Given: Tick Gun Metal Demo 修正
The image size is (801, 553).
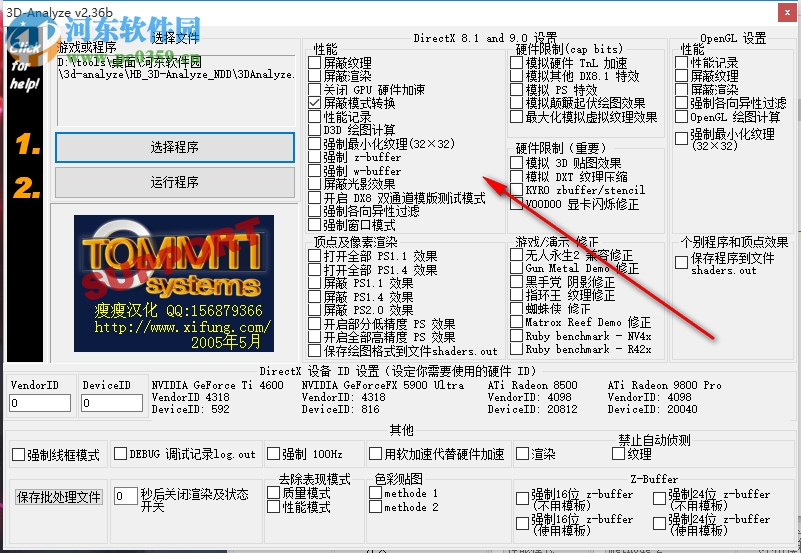Looking at the screenshot, I should (x=516, y=268).
